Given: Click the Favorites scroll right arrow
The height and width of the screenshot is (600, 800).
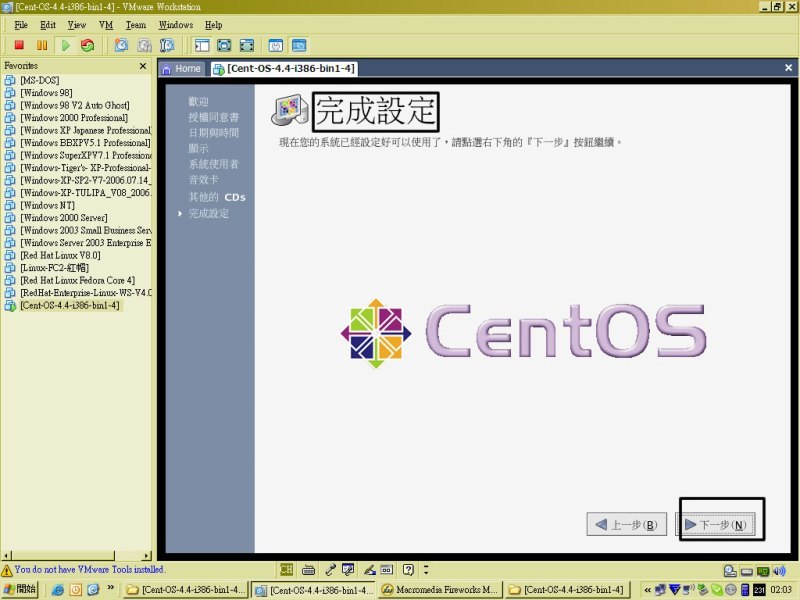Looking at the screenshot, I should (x=147, y=555).
